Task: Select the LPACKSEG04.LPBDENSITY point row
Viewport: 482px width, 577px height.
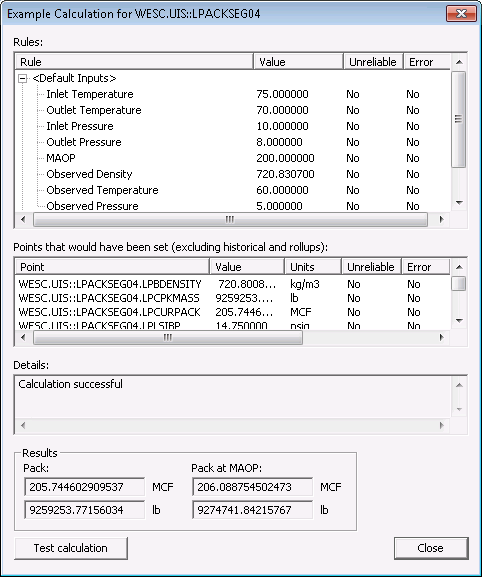Action: [x=233, y=284]
